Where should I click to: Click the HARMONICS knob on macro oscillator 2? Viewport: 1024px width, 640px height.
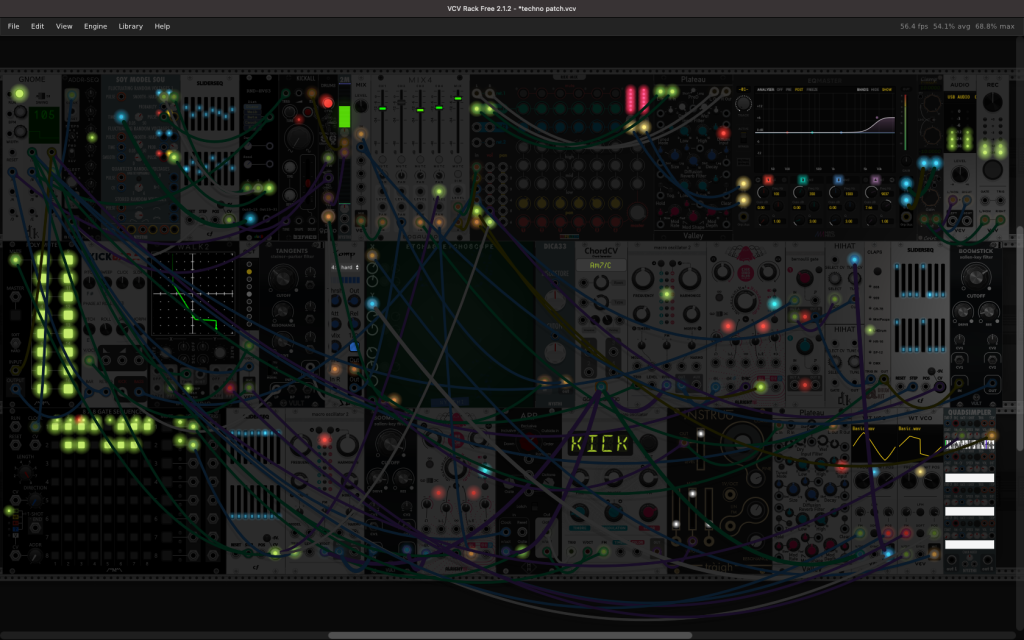pos(690,279)
